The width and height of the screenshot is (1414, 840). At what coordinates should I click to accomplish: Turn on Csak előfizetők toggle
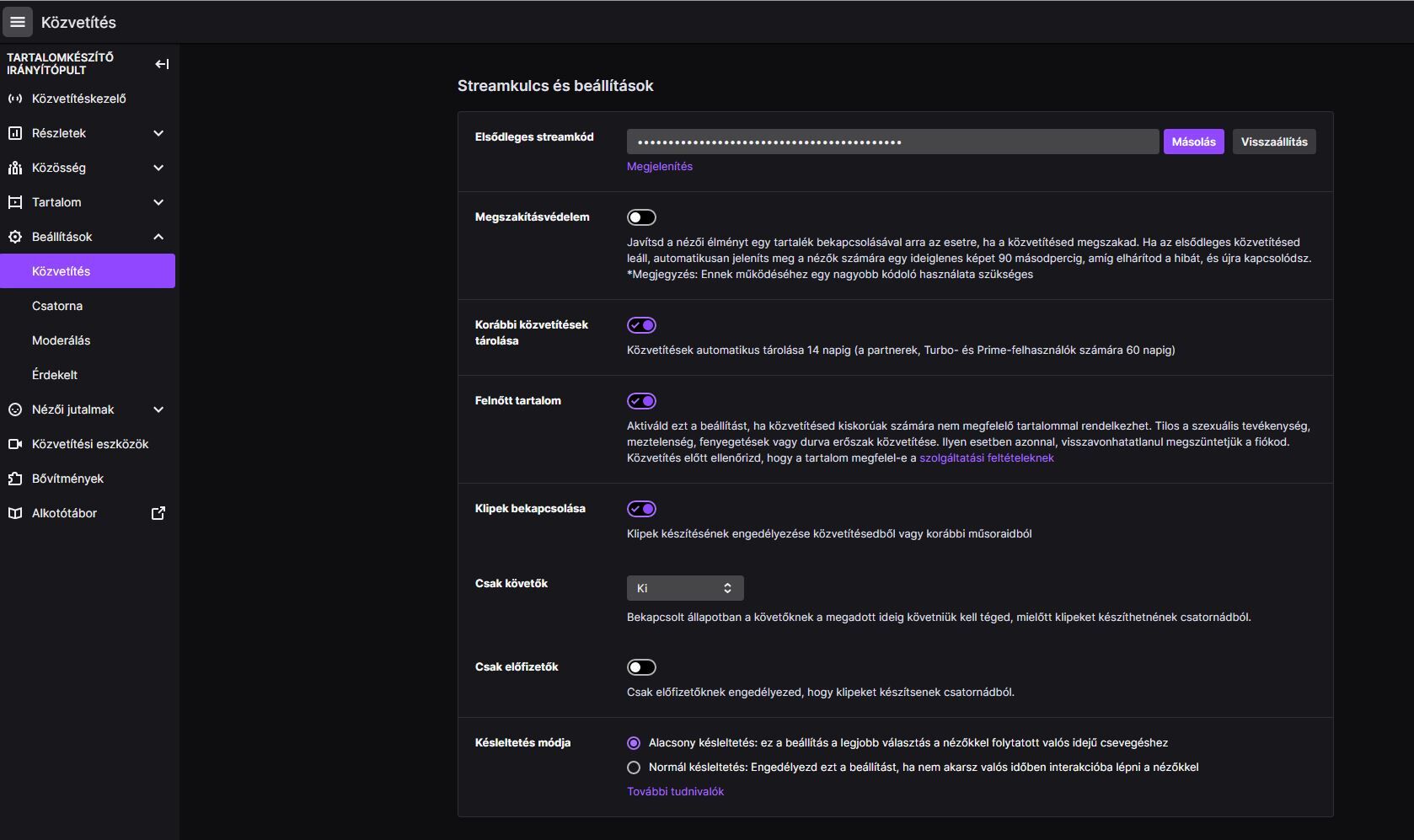641,667
